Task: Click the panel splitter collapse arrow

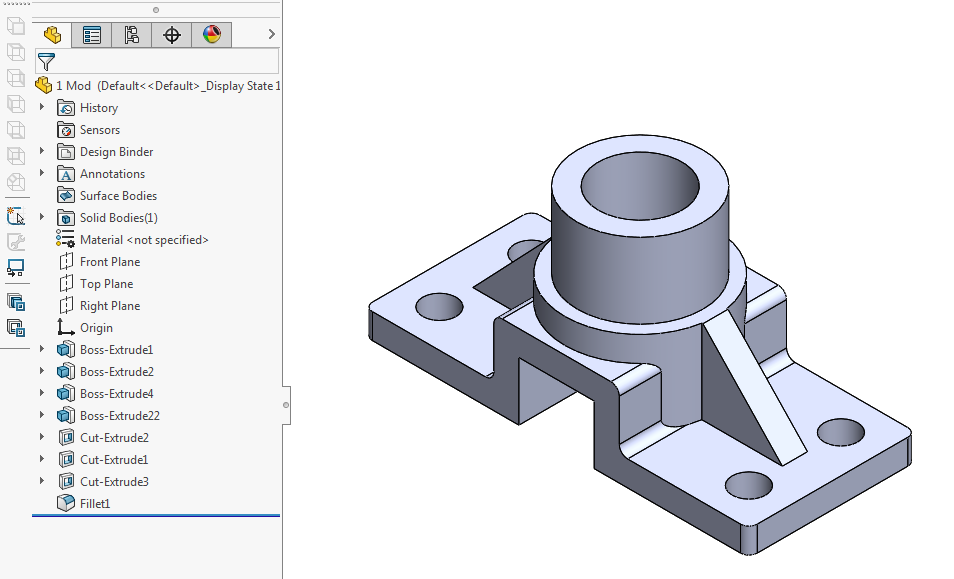Action: click(x=285, y=404)
